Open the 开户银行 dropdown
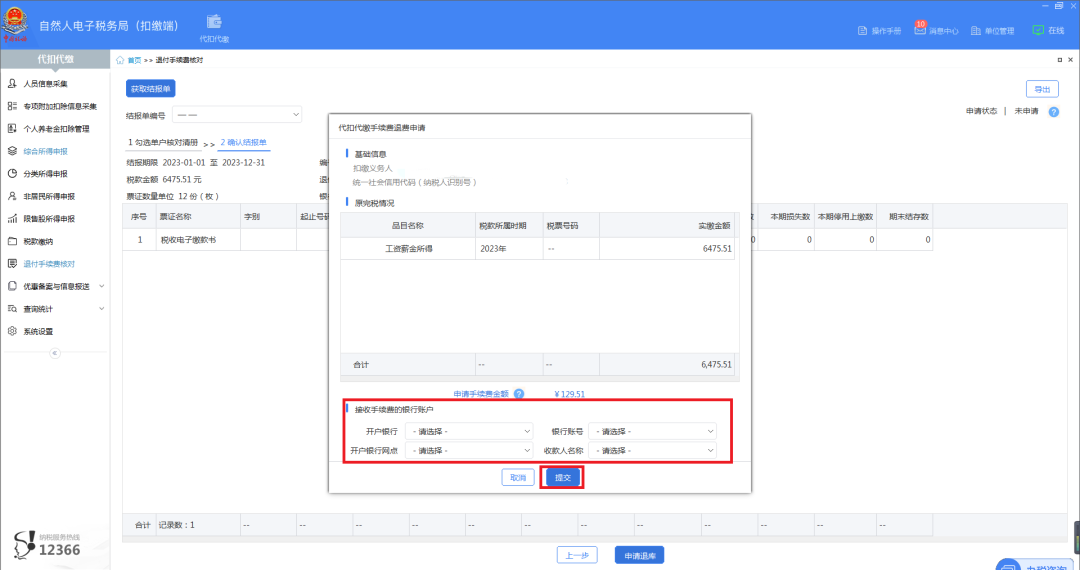Image resolution: width=1080 pixels, height=570 pixels. 469,432
